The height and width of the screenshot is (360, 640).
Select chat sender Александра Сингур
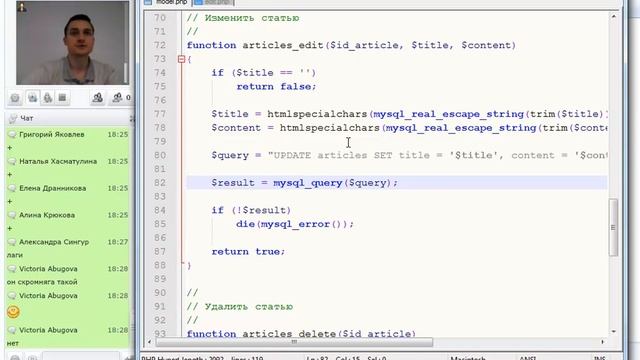coord(54,242)
